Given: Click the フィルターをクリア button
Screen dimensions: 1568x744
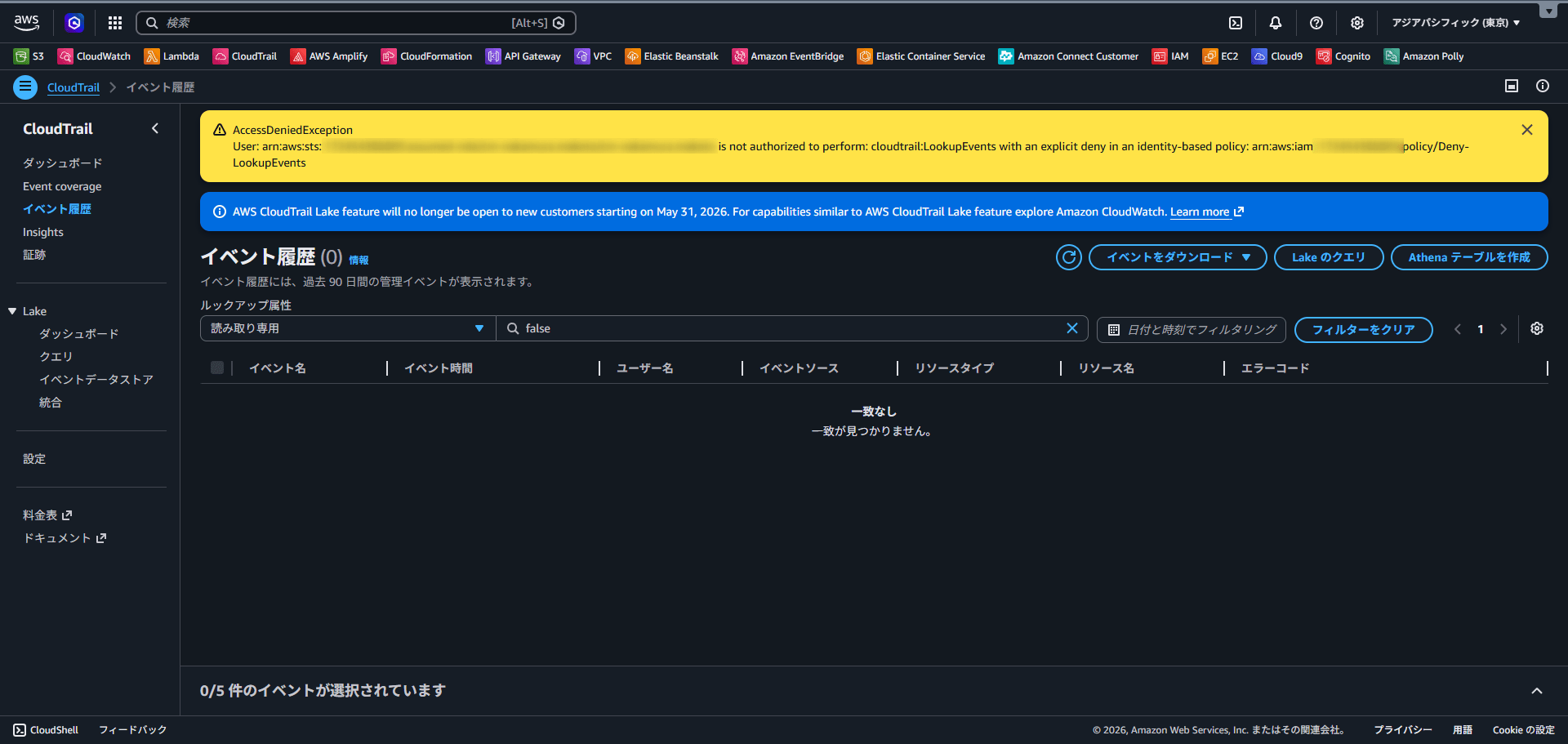Looking at the screenshot, I should click(1364, 329).
